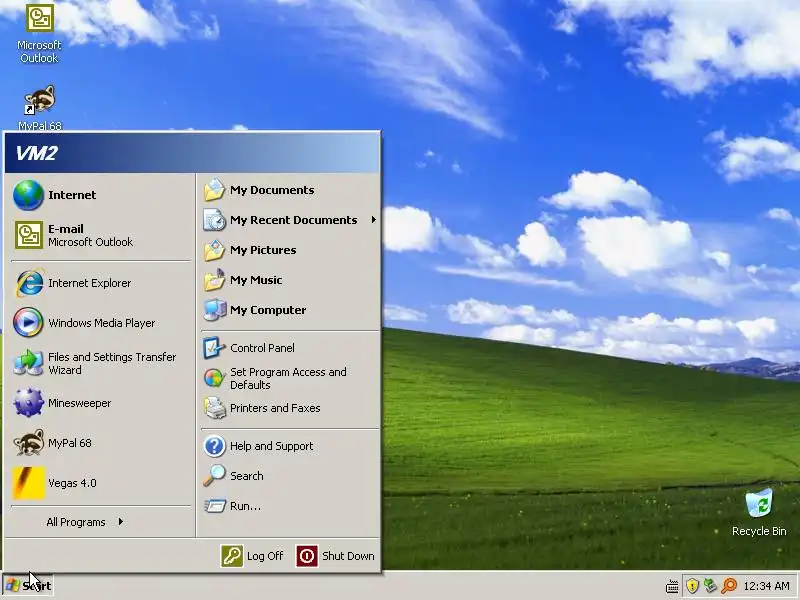Click the Log Off button
Viewport: 800px width, 600px height.
click(x=253, y=556)
